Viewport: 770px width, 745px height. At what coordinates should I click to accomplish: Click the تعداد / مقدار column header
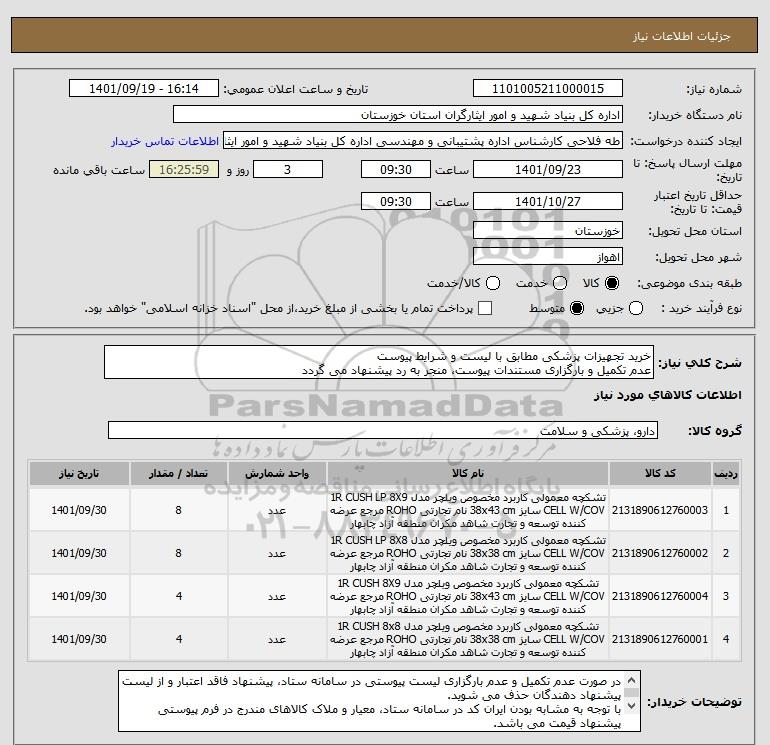(x=179, y=473)
